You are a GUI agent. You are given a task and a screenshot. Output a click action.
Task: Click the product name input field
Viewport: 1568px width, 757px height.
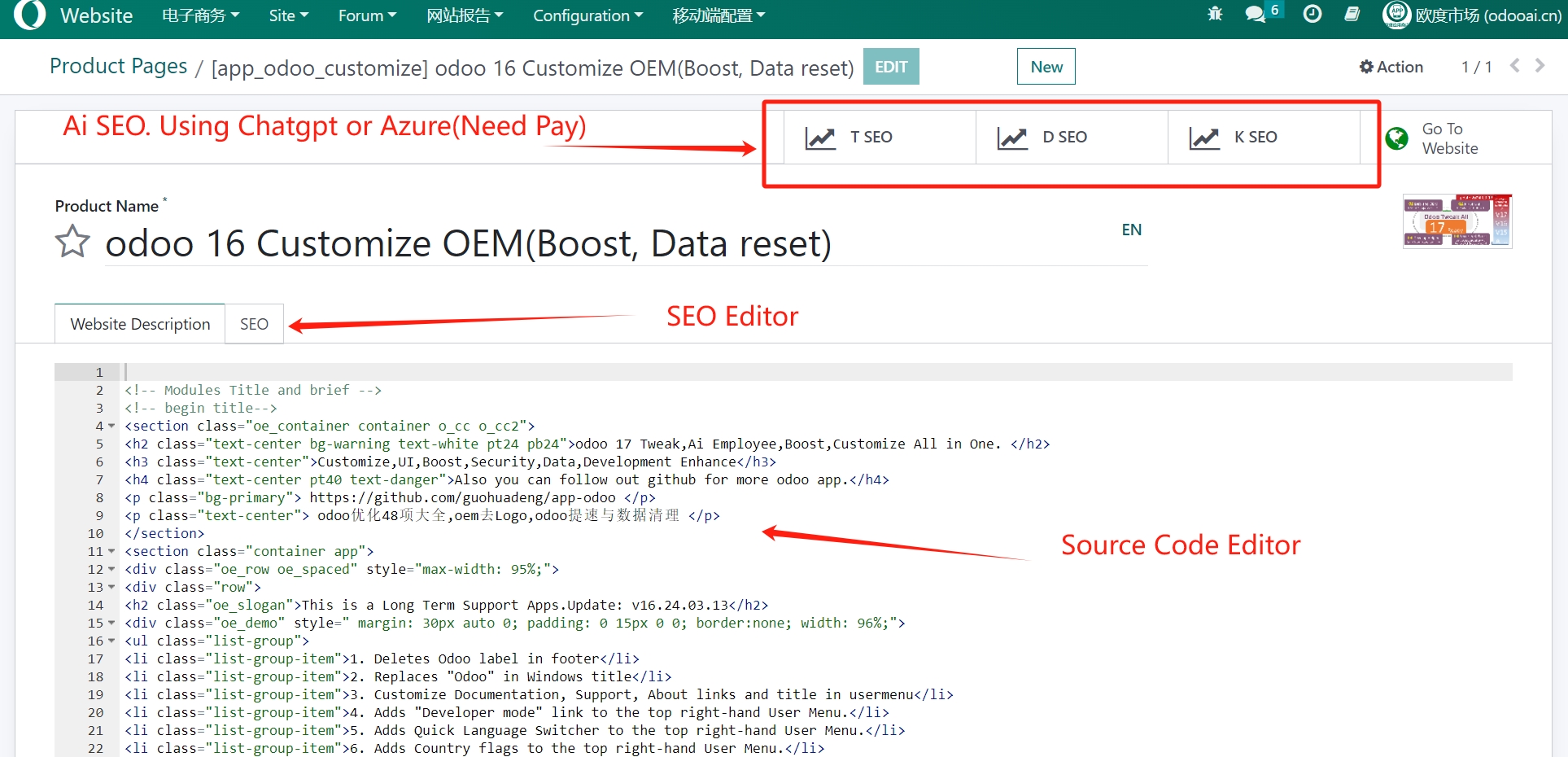coord(626,243)
